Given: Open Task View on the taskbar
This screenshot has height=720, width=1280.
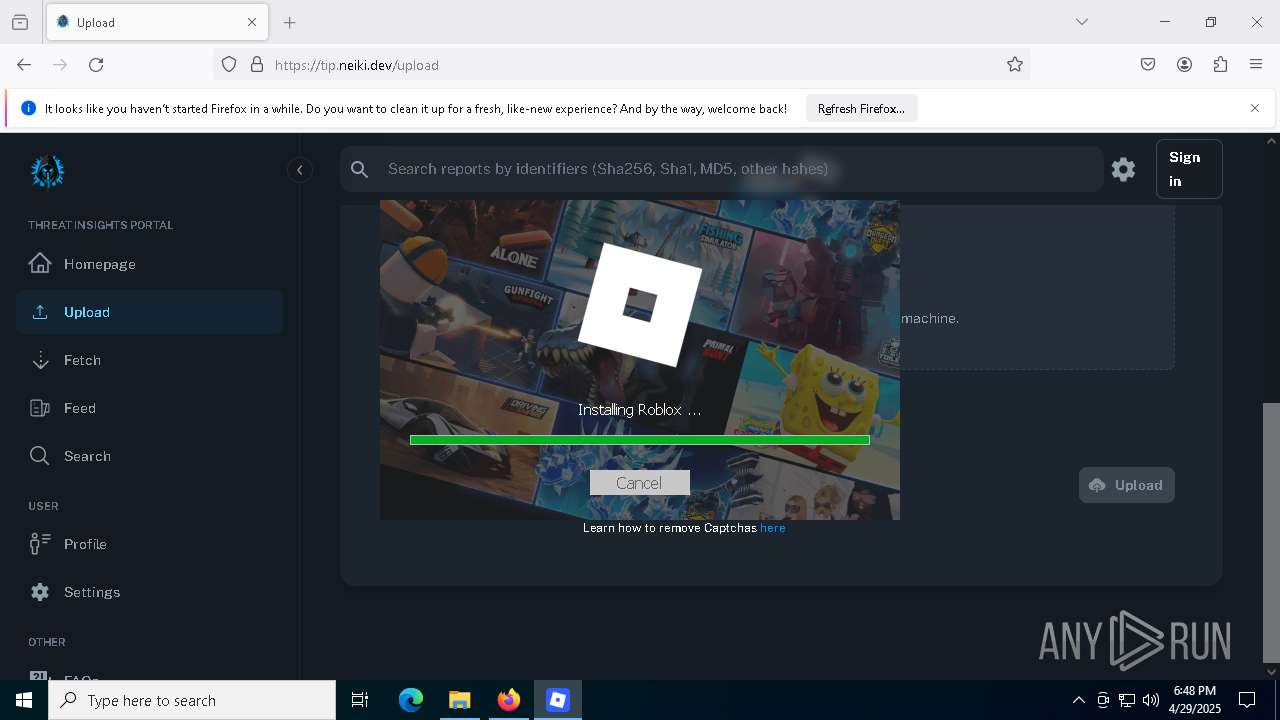Looking at the screenshot, I should [360, 700].
